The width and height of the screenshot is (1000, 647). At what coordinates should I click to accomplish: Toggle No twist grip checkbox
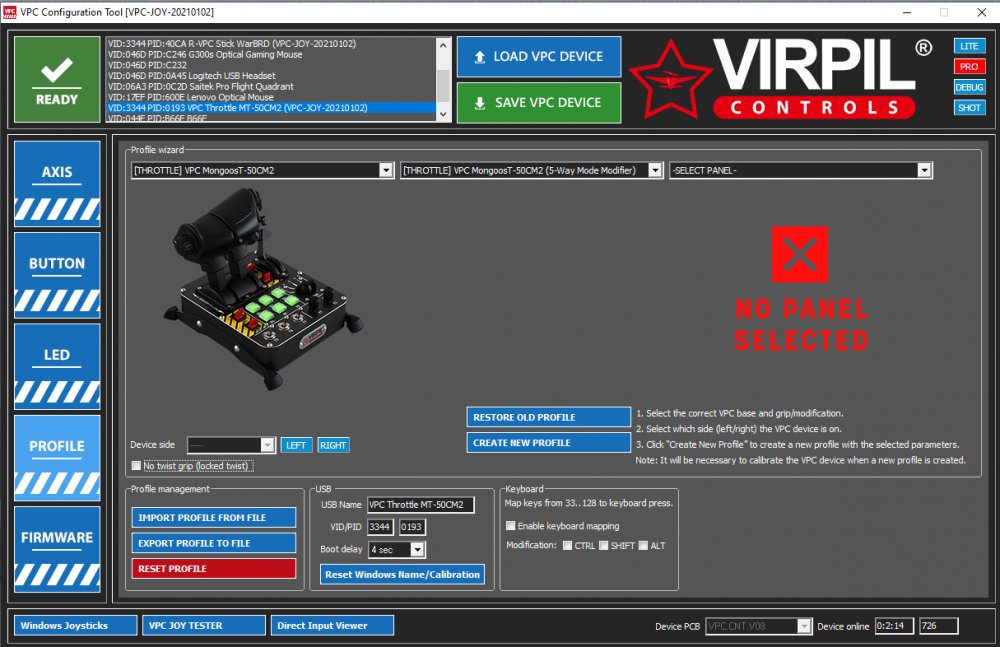click(x=136, y=466)
